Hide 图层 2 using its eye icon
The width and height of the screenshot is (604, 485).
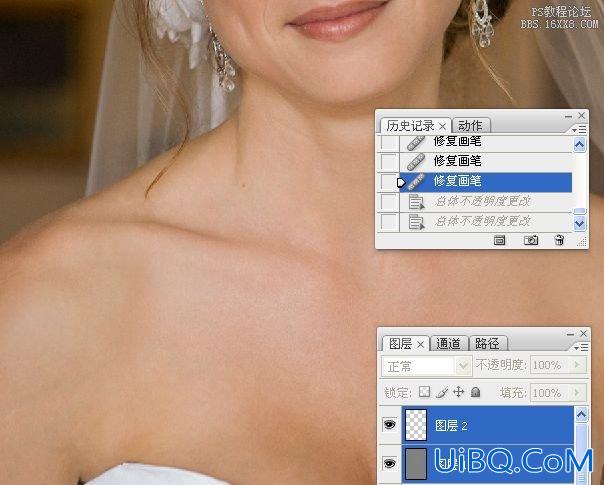click(390, 425)
